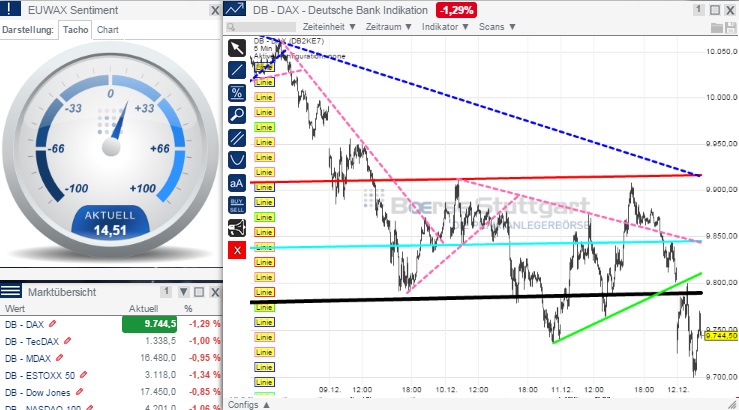Expand the Configs panel
This screenshot has height=410, width=739.
(x=249, y=405)
